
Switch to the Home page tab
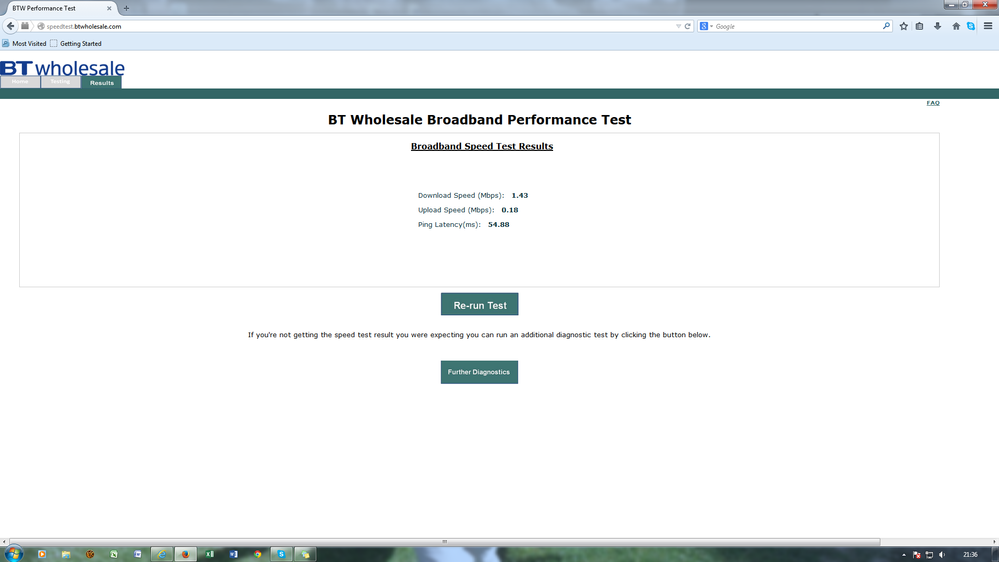[20, 82]
